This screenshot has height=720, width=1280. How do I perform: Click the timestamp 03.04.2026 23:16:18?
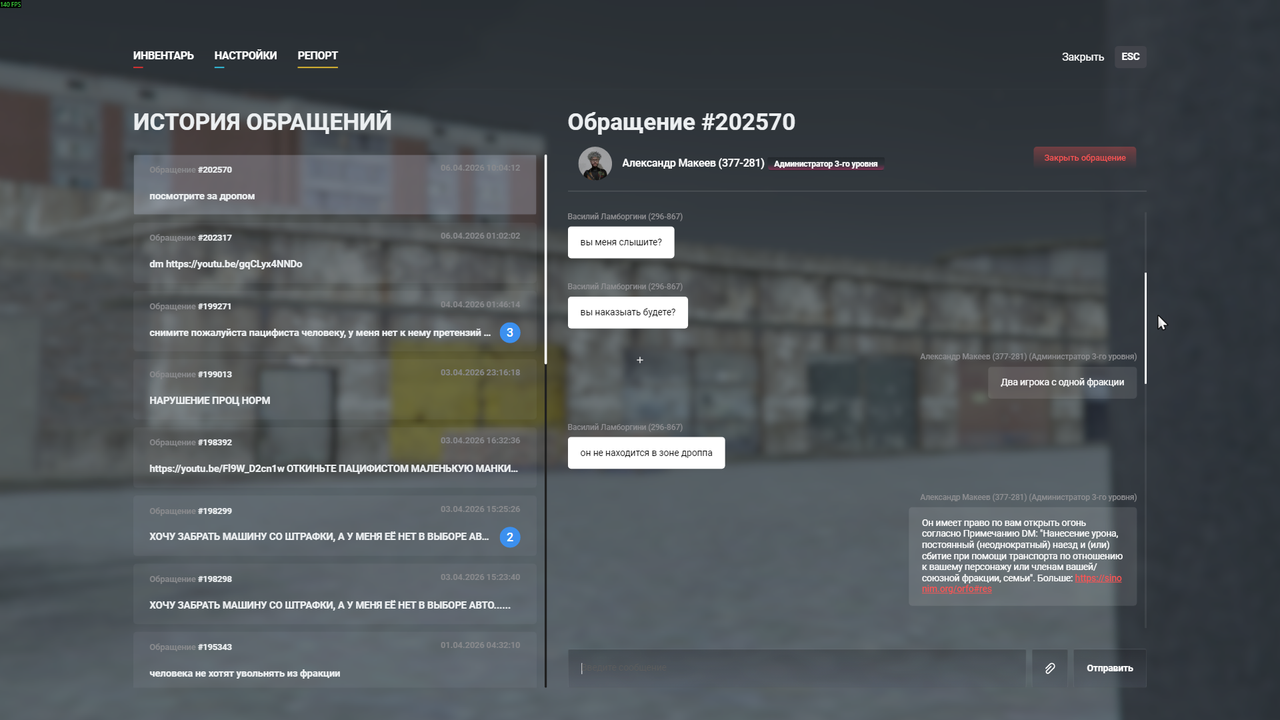[480, 372]
